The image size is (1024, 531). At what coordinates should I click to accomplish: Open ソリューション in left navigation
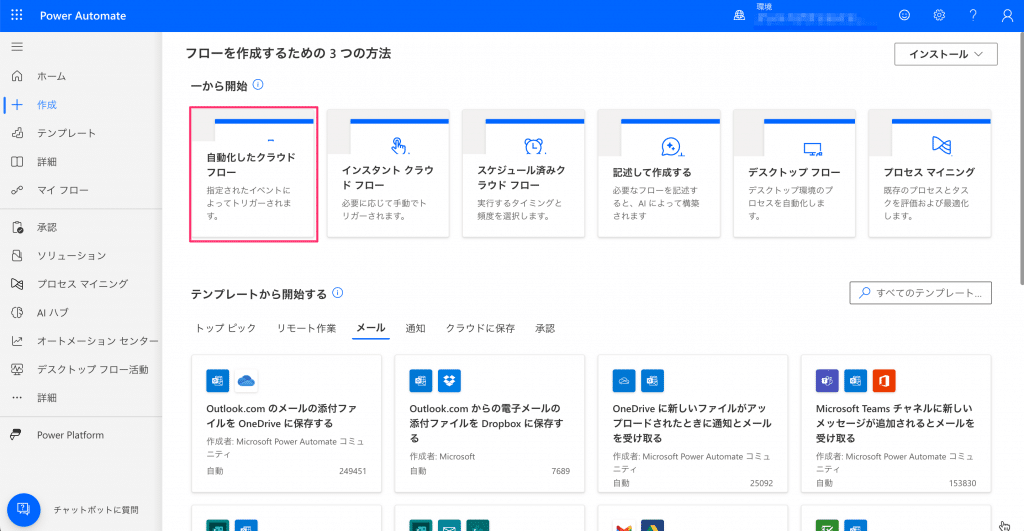click(x=71, y=256)
